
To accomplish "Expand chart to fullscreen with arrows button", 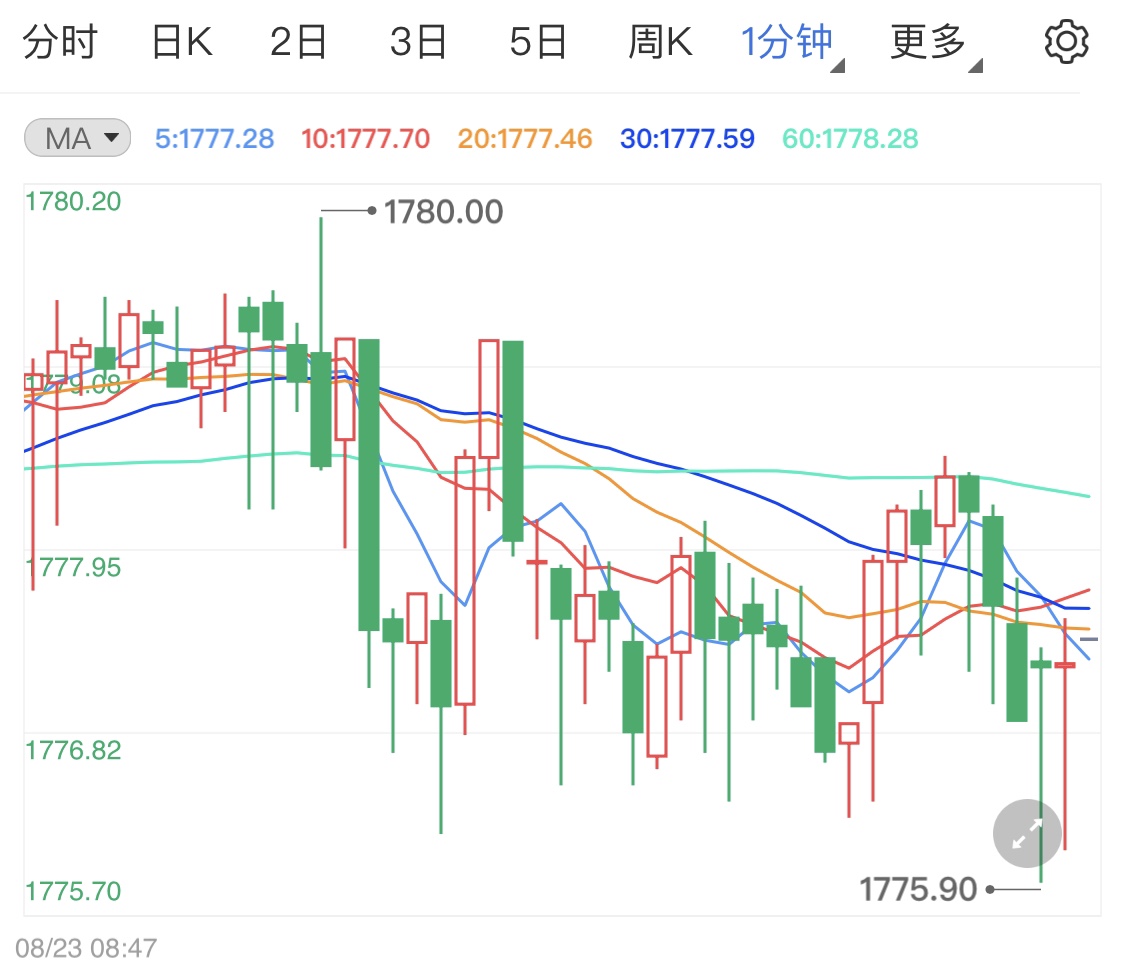I will point(1027,833).
